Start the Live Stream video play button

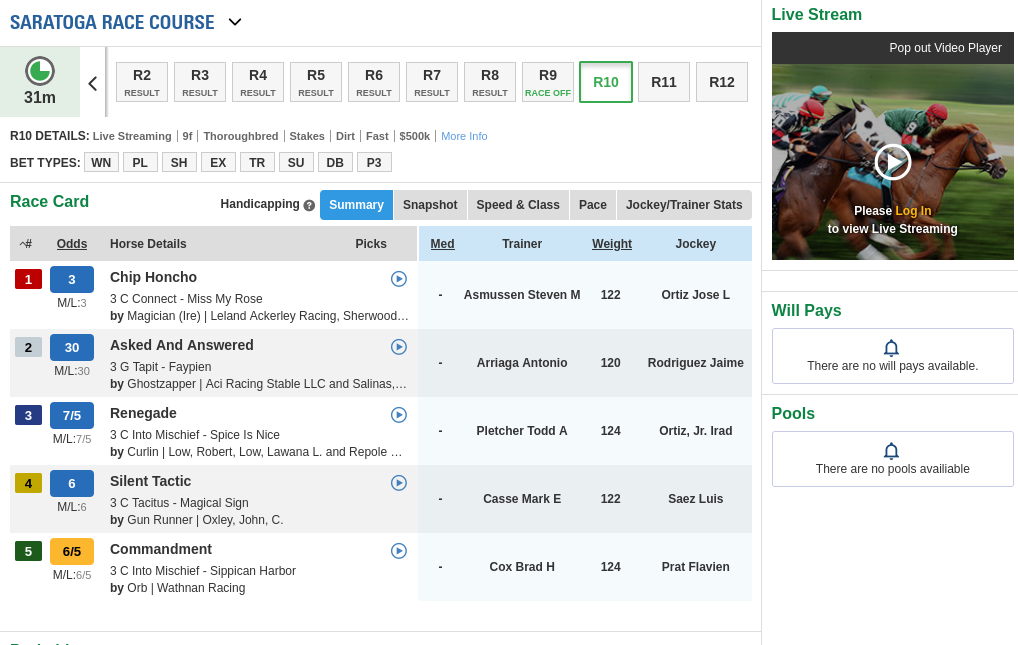[x=893, y=162]
